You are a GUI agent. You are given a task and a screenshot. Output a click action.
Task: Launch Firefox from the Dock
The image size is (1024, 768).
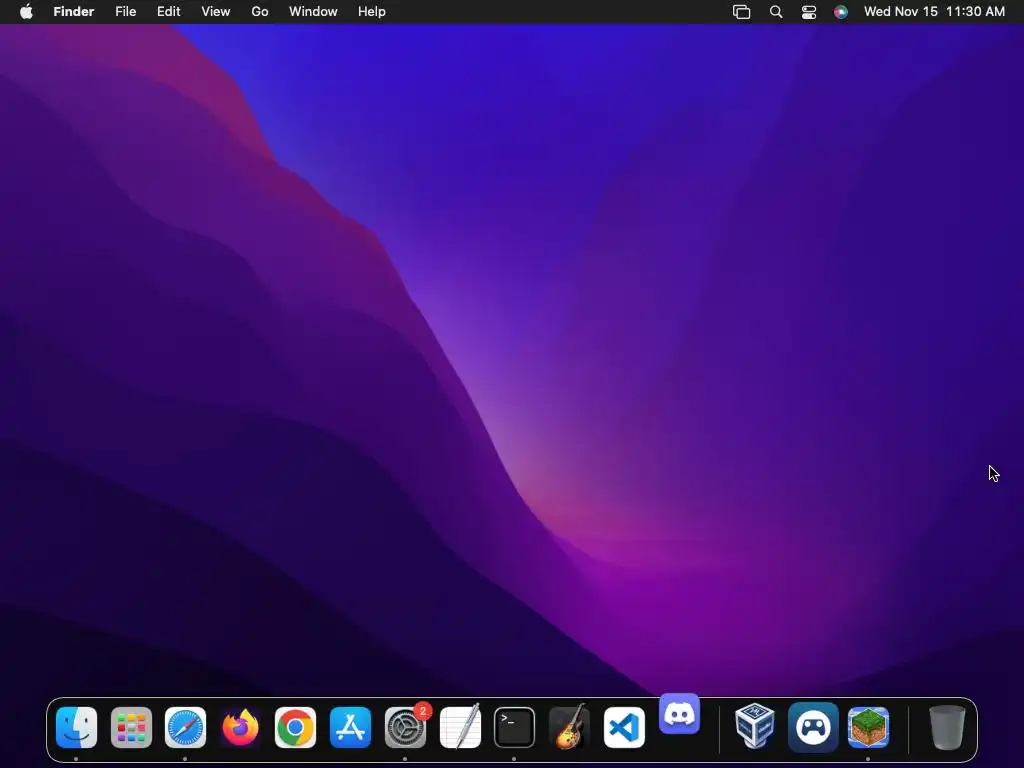pos(240,727)
